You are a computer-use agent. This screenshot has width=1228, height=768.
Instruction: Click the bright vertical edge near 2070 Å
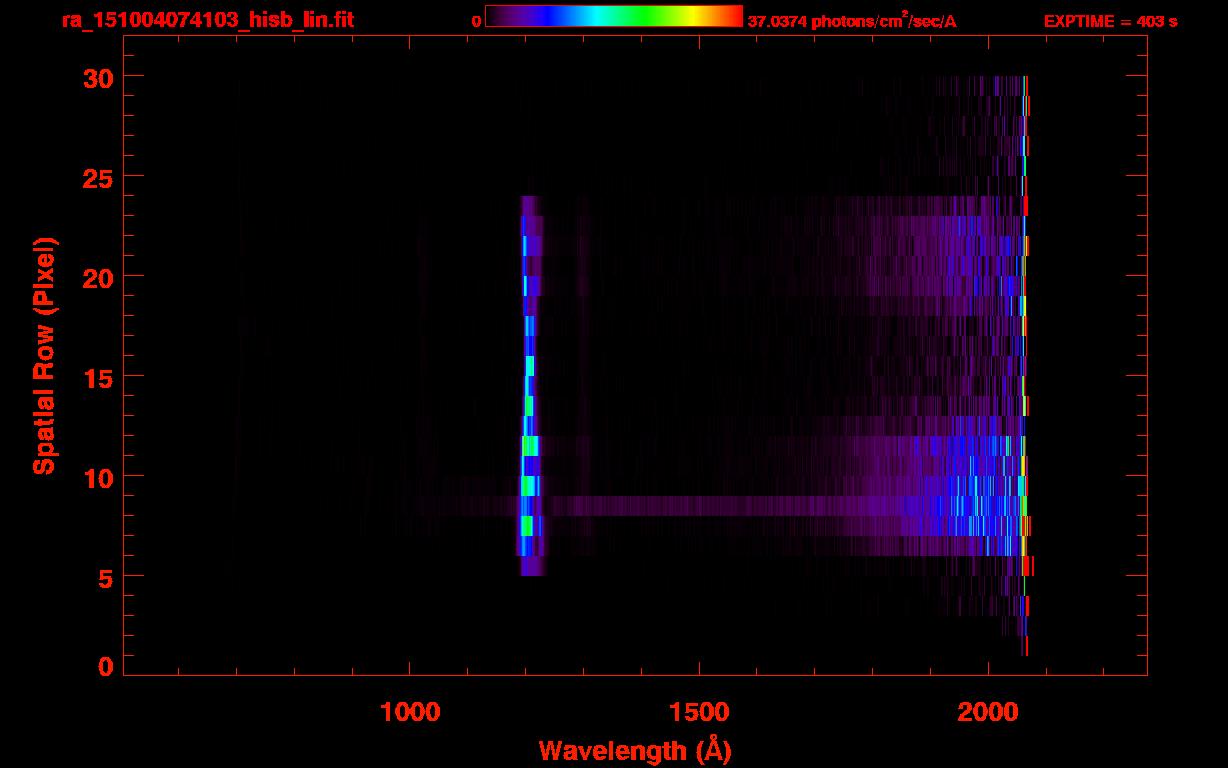1025,365
